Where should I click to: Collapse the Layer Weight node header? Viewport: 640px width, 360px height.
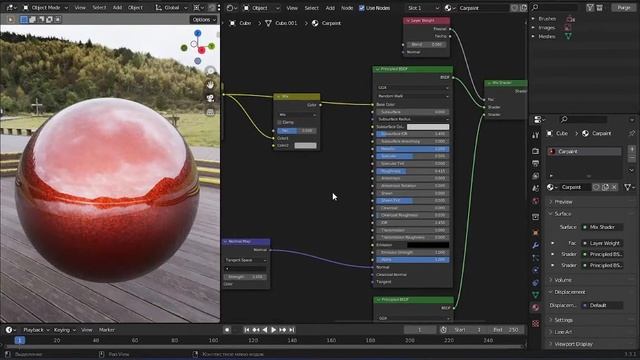408,20
